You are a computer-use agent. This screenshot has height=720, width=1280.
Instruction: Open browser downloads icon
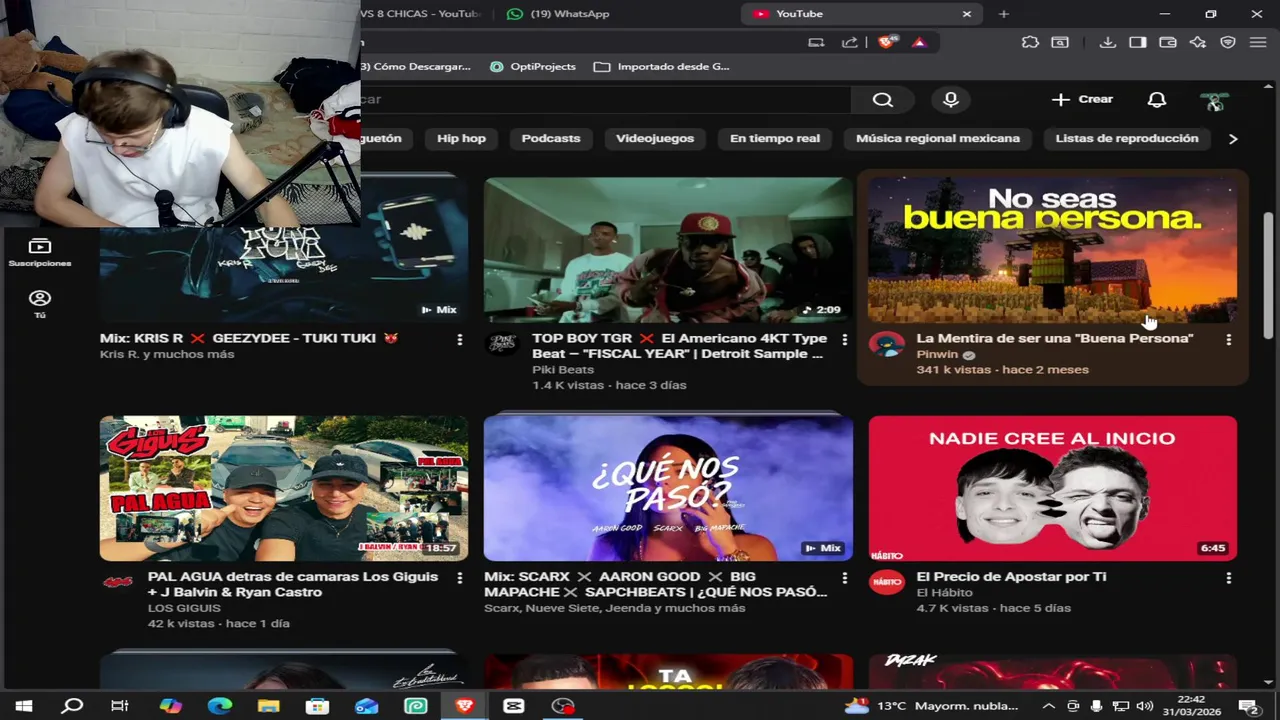click(x=1107, y=42)
